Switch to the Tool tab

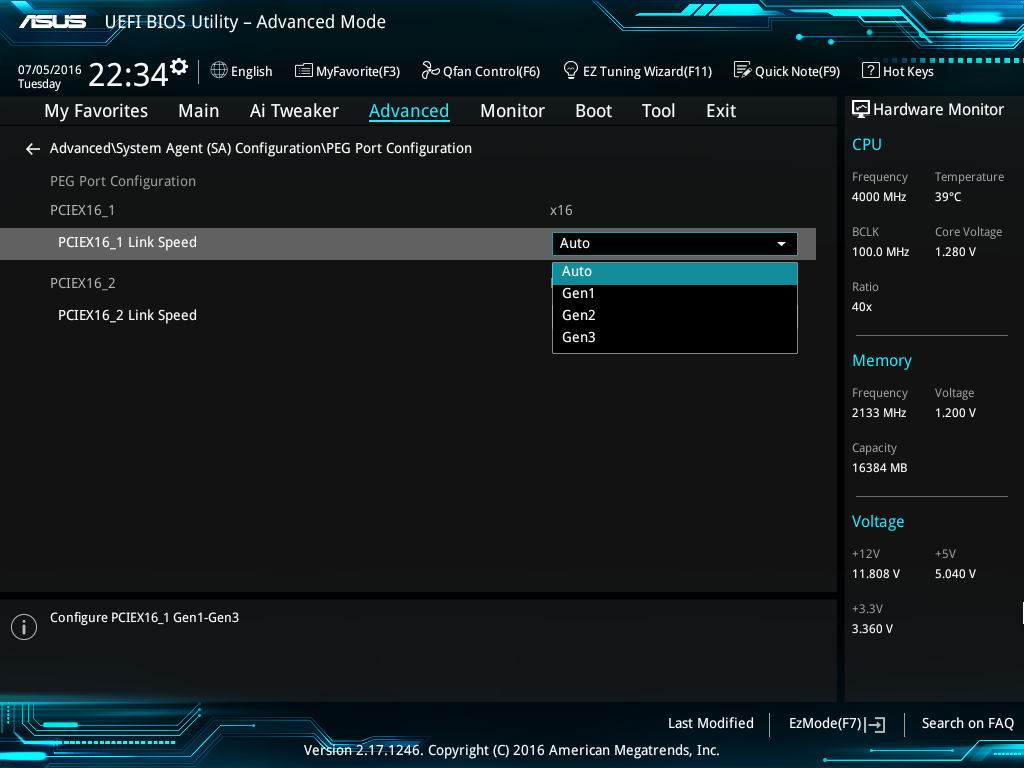[x=658, y=111]
